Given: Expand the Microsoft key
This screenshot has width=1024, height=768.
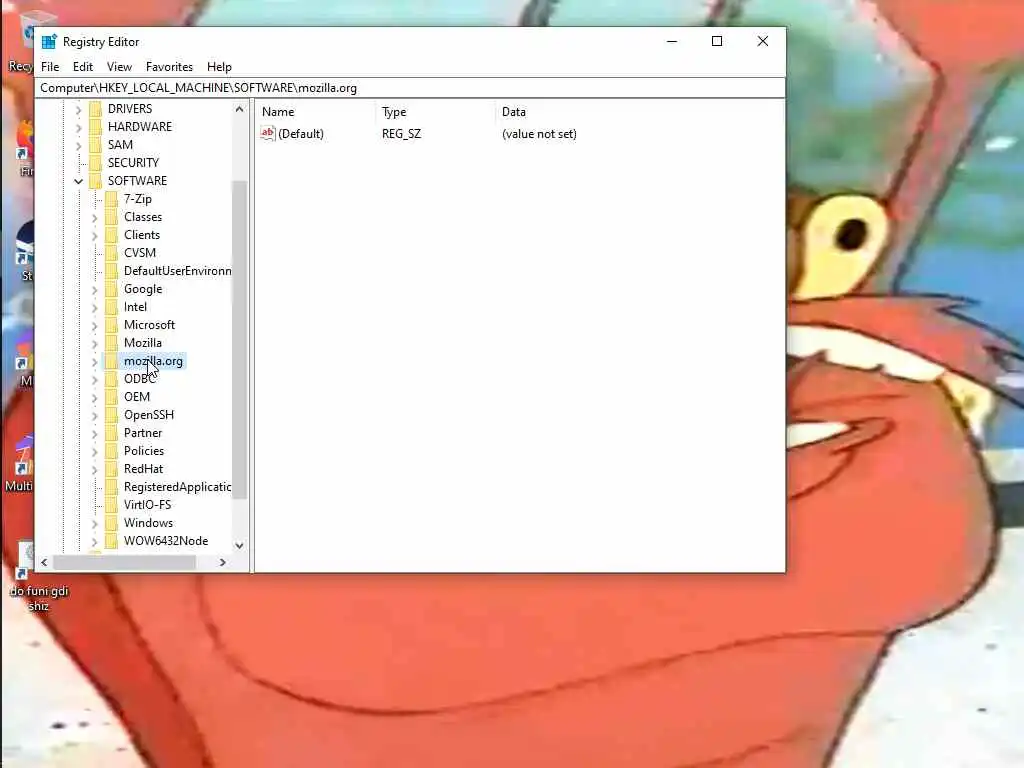Looking at the screenshot, I should click(95, 325).
